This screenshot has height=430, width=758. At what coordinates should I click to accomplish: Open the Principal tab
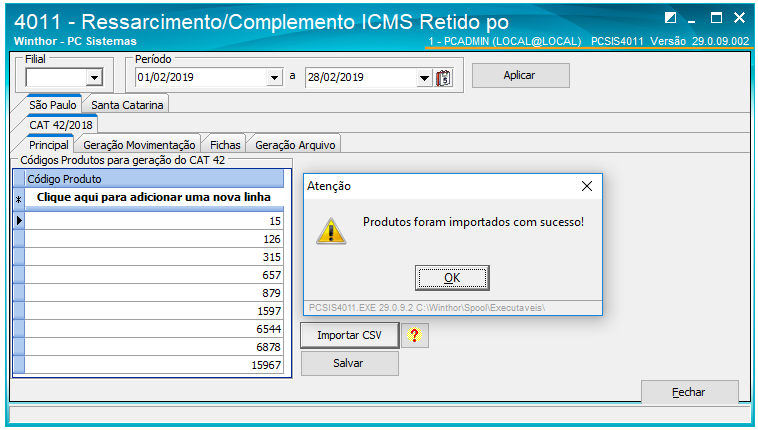pos(48,145)
